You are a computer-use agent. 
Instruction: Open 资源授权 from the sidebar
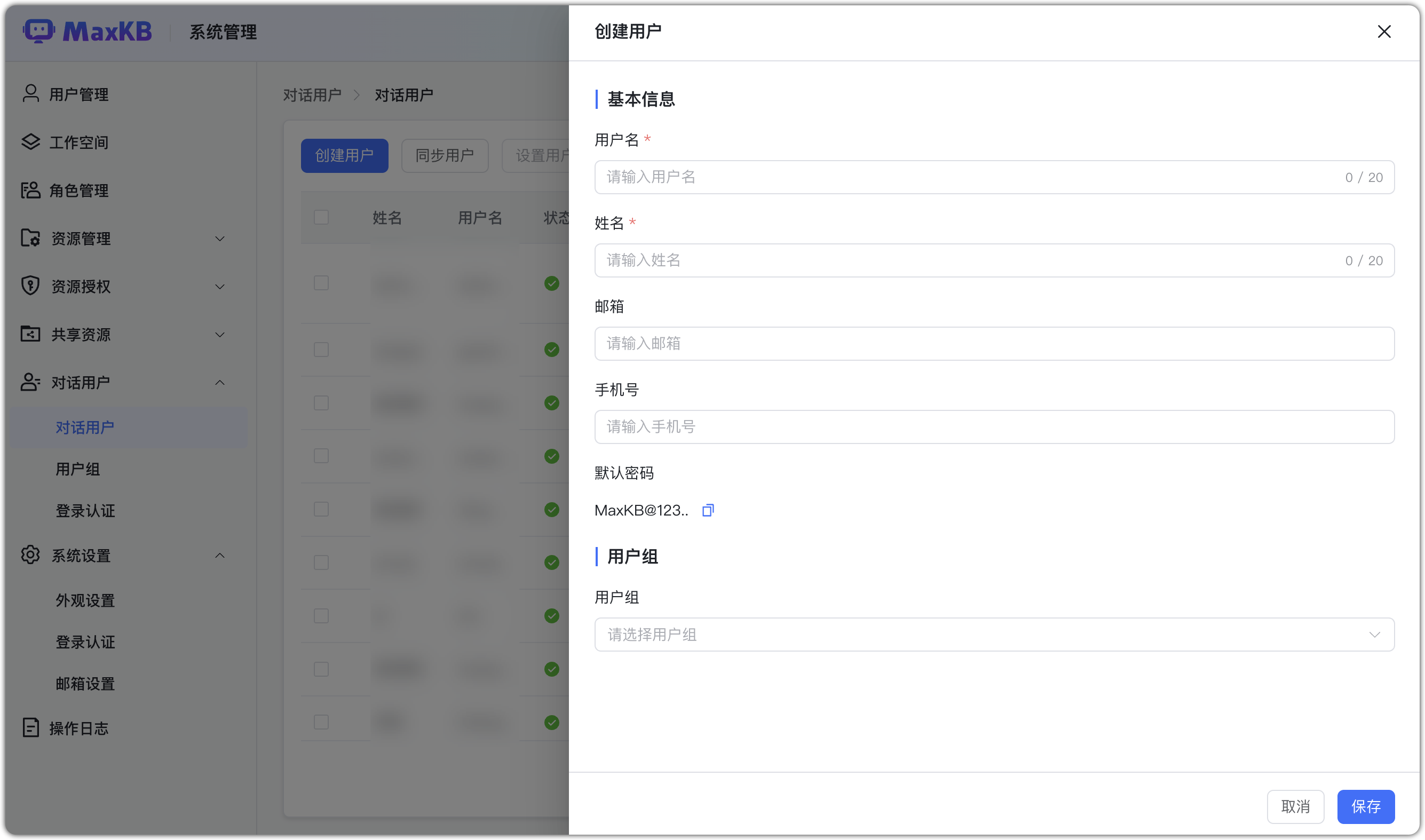[x=79, y=287]
